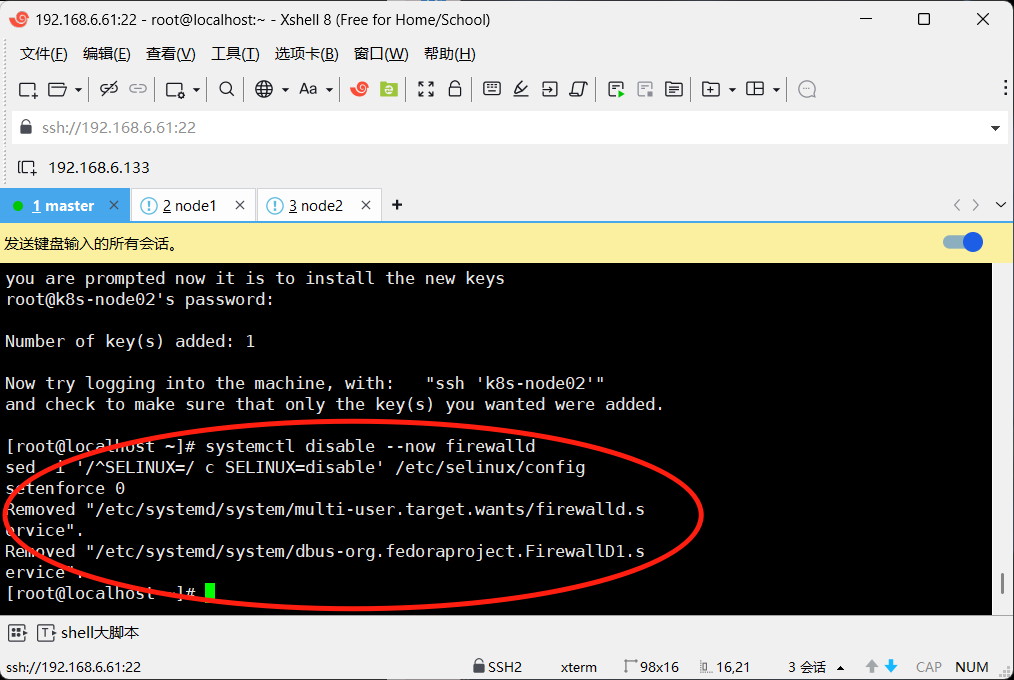Open the 查看(V) menu
The width and height of the screenshot is (1014, 680).
(x=171, y=54)
